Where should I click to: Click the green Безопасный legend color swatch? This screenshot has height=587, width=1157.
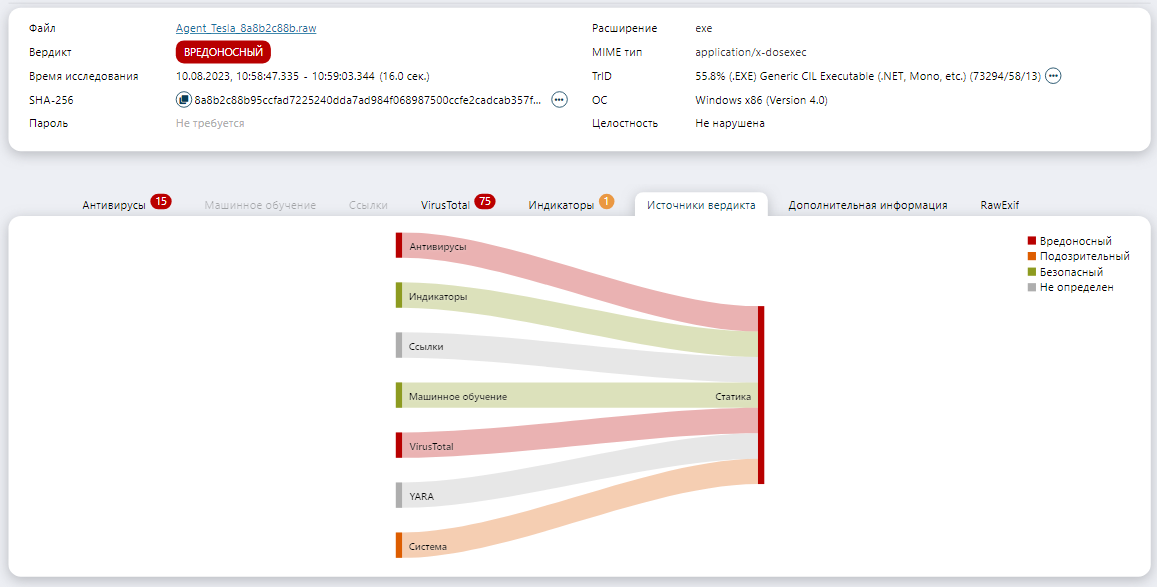(x=1032, y=272)
